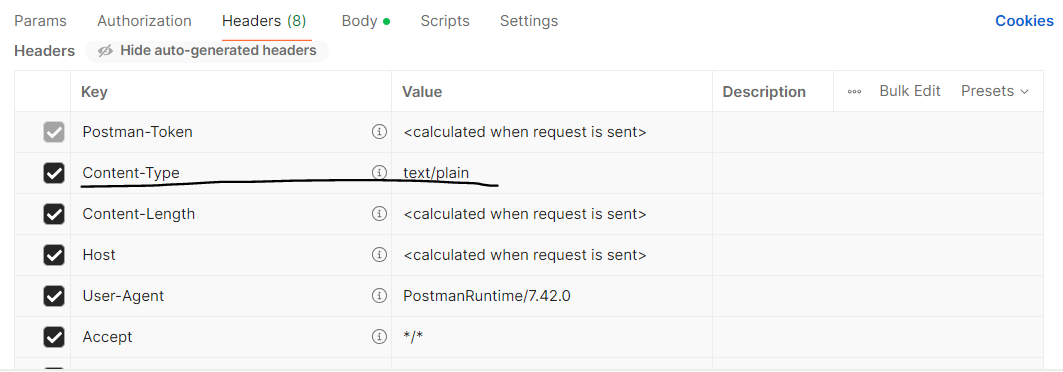1063x372 pixels.
Task: Select the User-Agent key cell
Action: [231, 296]
